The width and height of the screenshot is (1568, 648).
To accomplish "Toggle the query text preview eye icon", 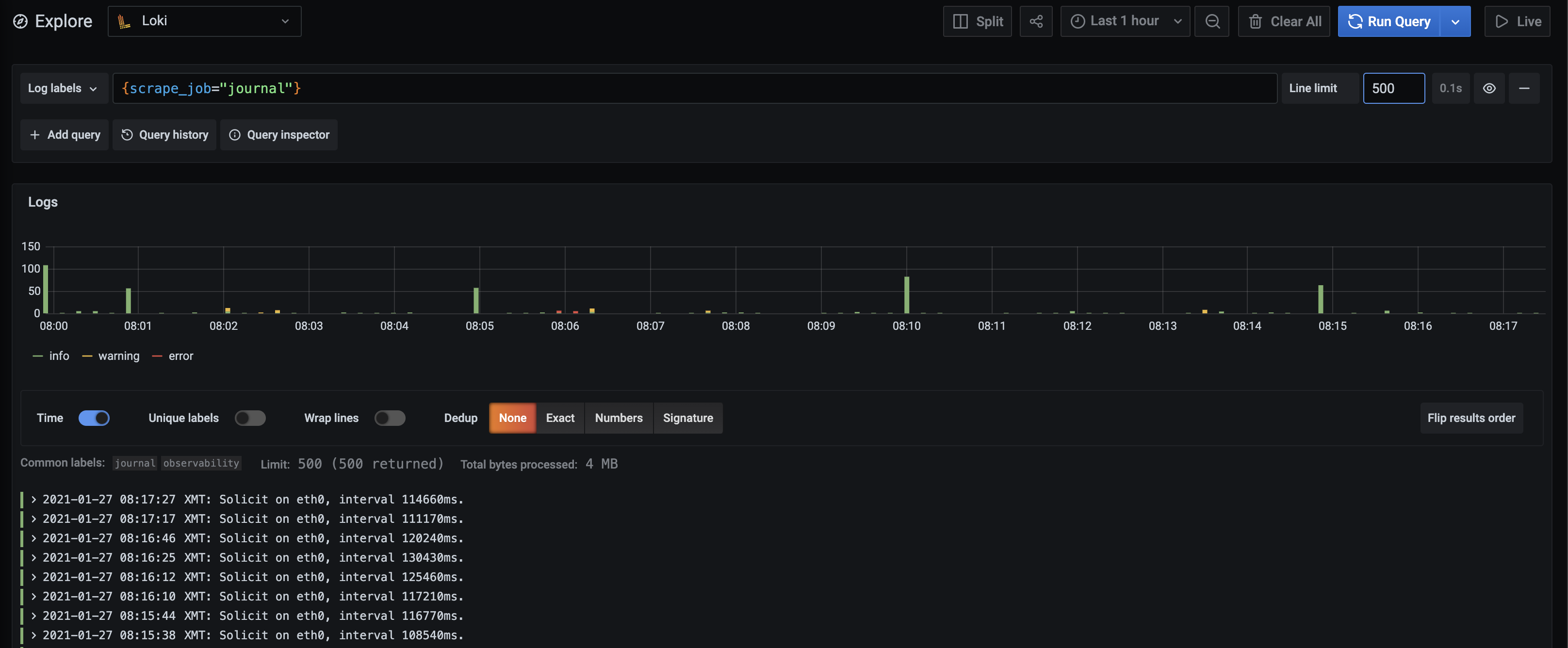I will 1489,88.
